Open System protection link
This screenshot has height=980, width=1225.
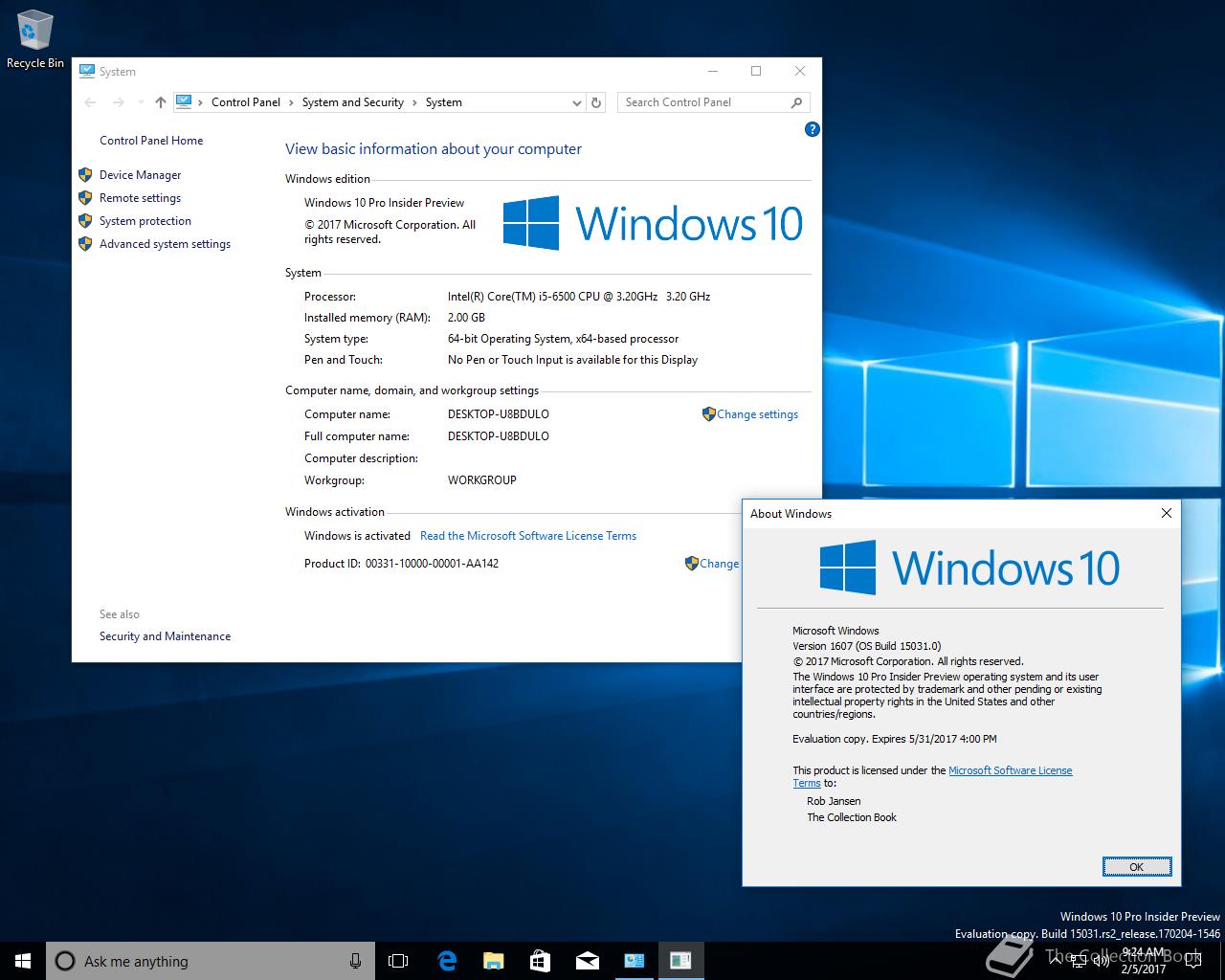145,221
